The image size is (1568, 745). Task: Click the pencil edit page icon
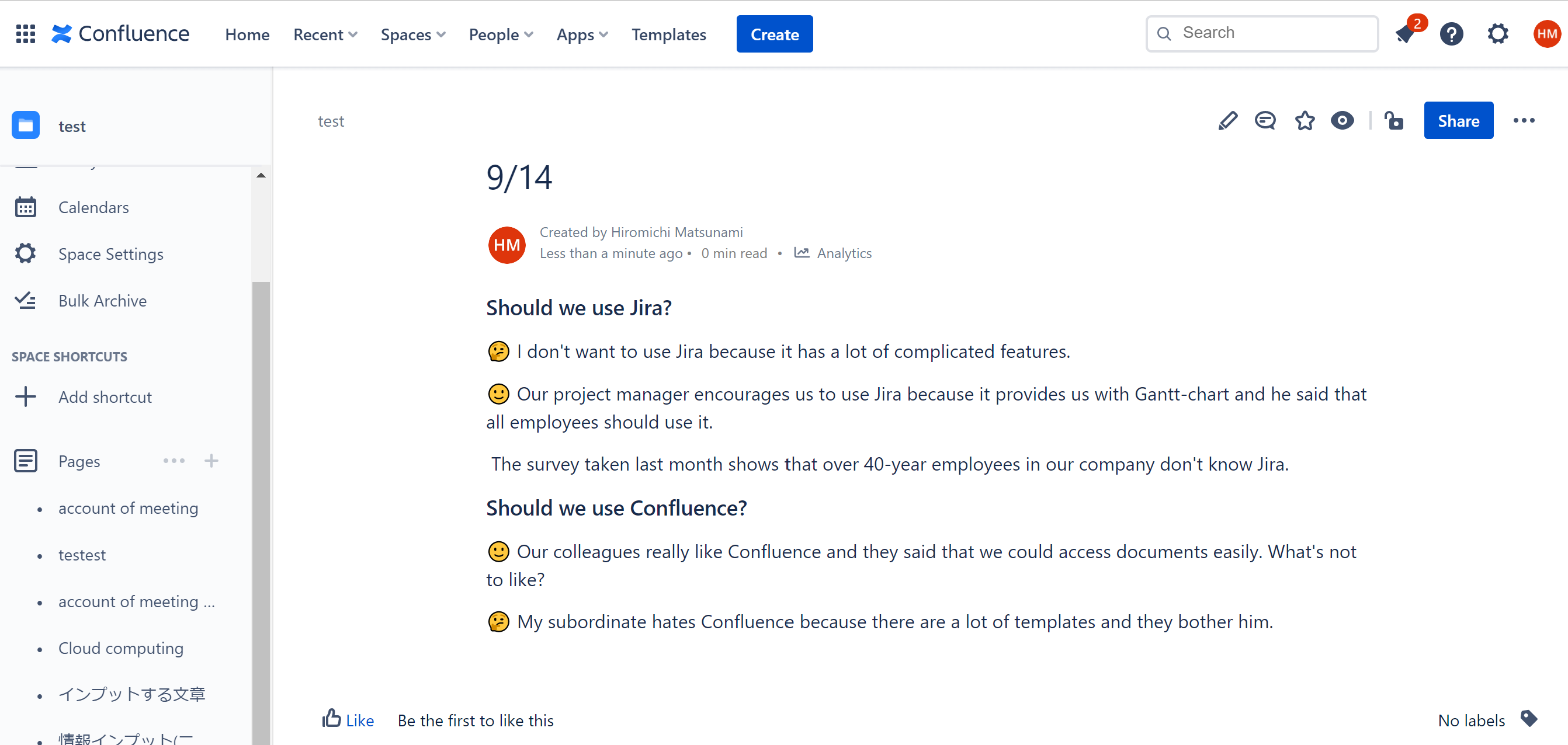click(1227, 120)
